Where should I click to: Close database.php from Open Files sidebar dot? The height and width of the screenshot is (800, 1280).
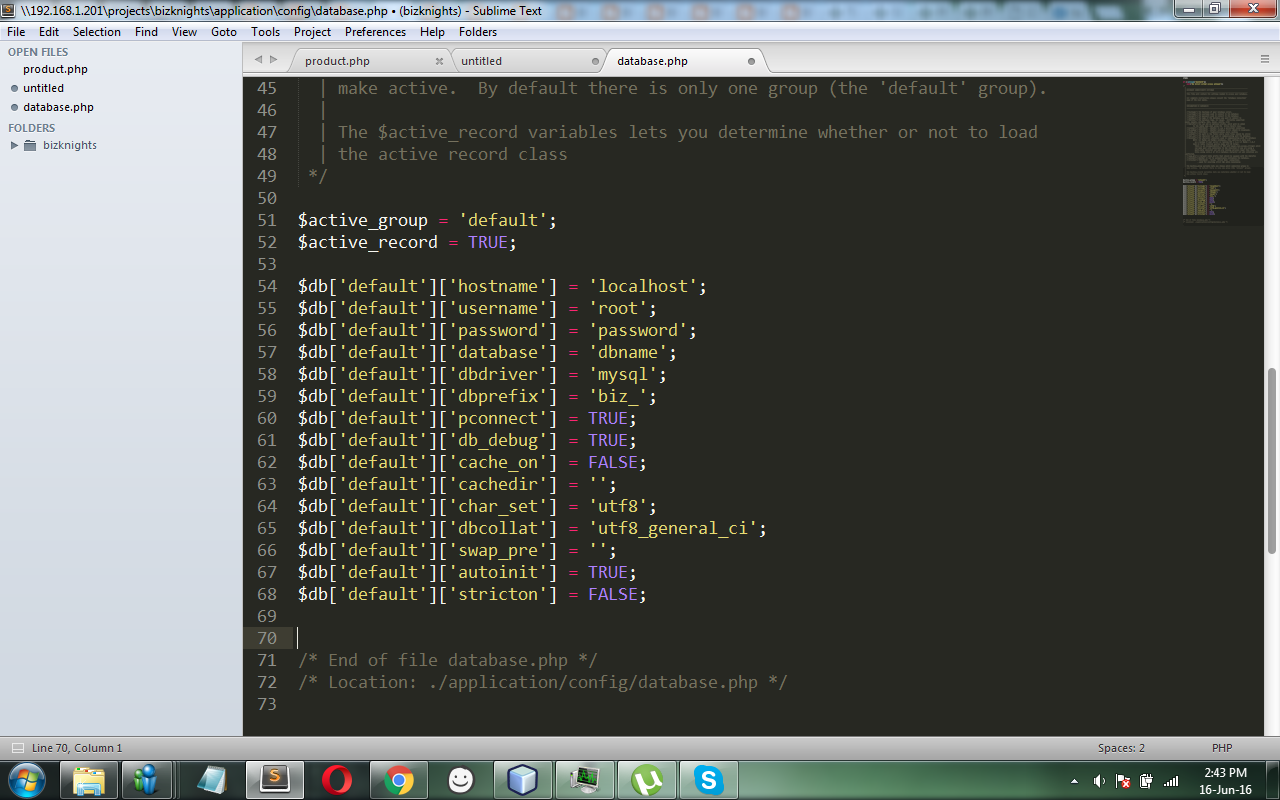(x=14, y=107)
